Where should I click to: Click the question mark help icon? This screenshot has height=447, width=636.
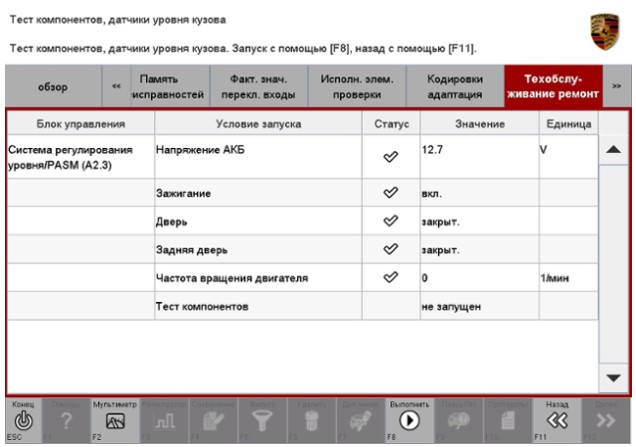pos(65,422)
